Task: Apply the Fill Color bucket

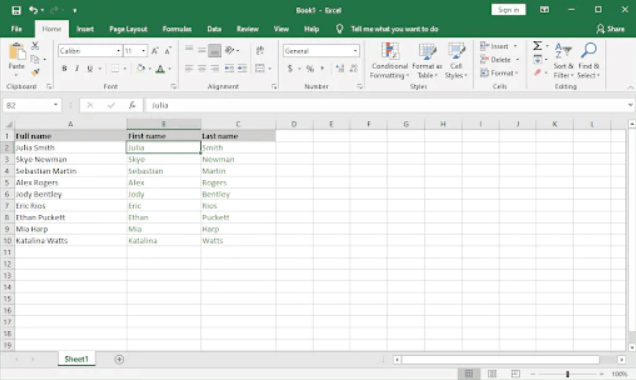Action: point(141,69)
